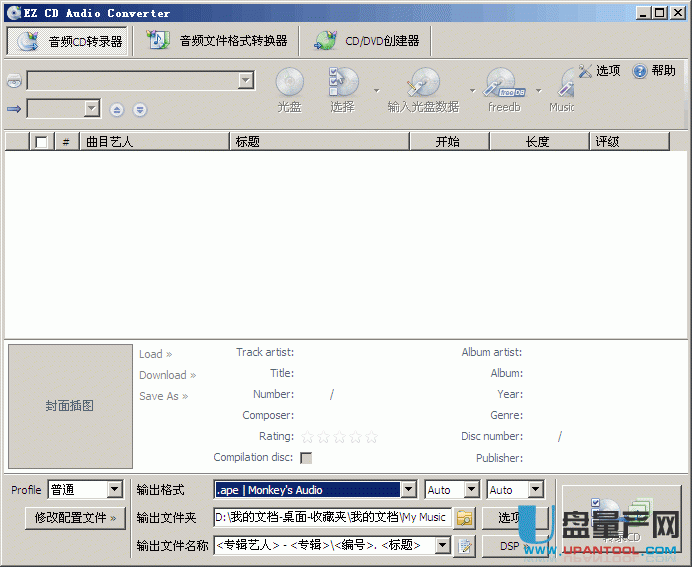
Task: Maximize the EZ CD Audio Converter window
Action: pos(659,13)
